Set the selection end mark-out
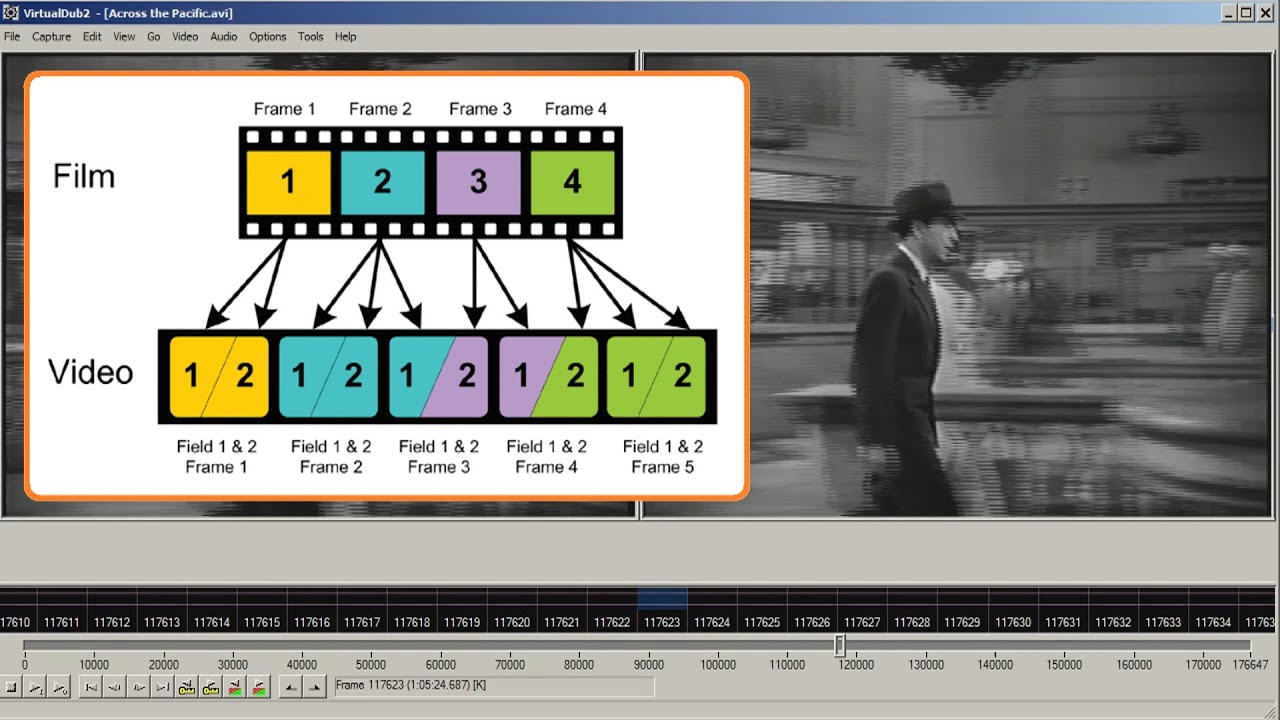The height and width of the screenshot is (720, 1280). coord(315,687)
